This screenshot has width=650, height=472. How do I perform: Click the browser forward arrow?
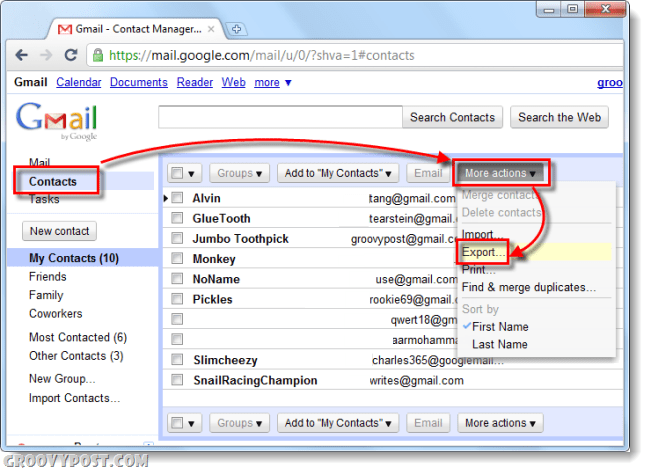pyautogui.click(x=46, y=55)
